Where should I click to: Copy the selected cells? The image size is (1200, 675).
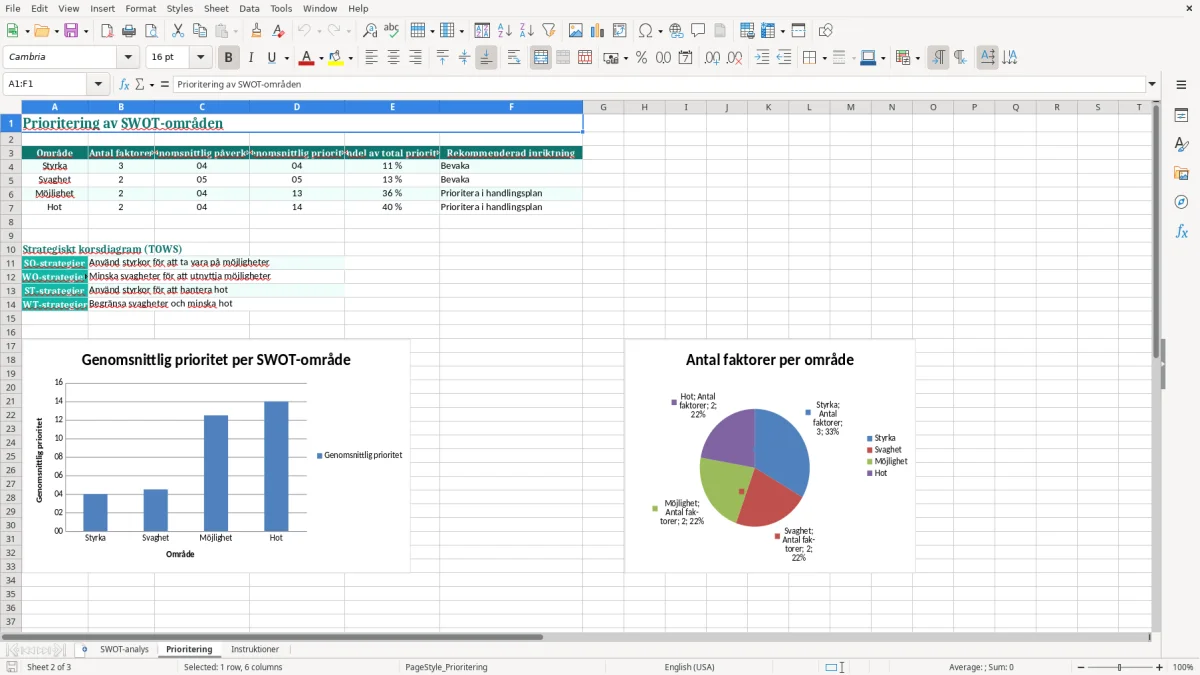pos(200,31)
